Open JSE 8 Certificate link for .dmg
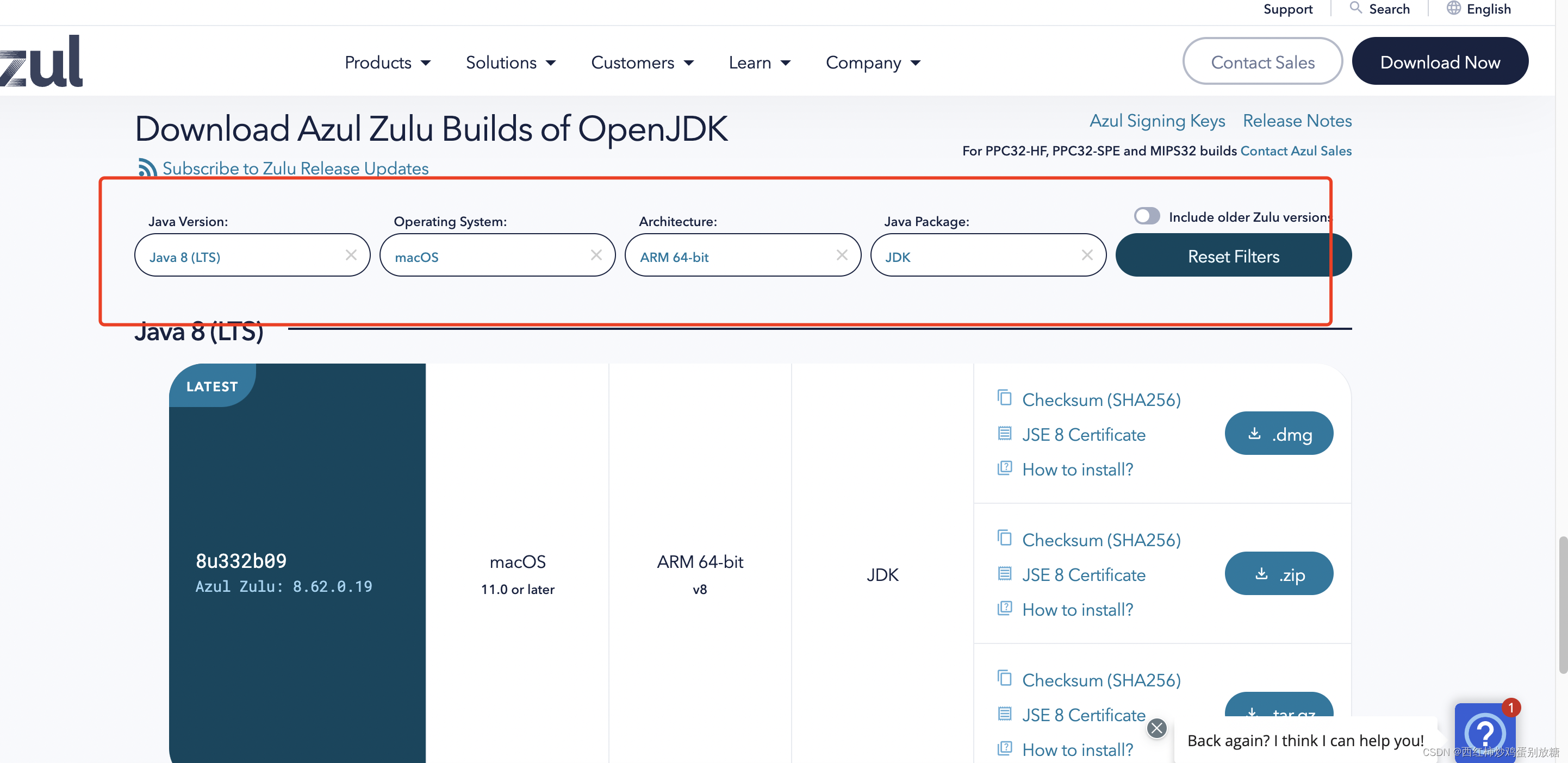The image size is (1568, 763). coord(1084,434)
